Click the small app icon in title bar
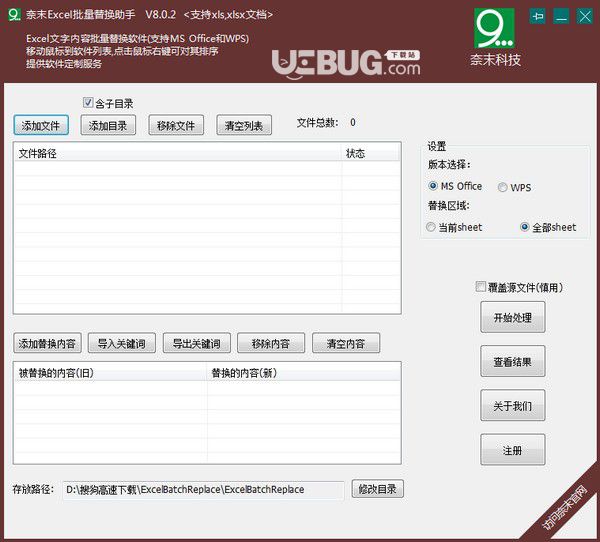Image resolution: width=600 pixels, height=542 pixels. [x=14, y=15]
